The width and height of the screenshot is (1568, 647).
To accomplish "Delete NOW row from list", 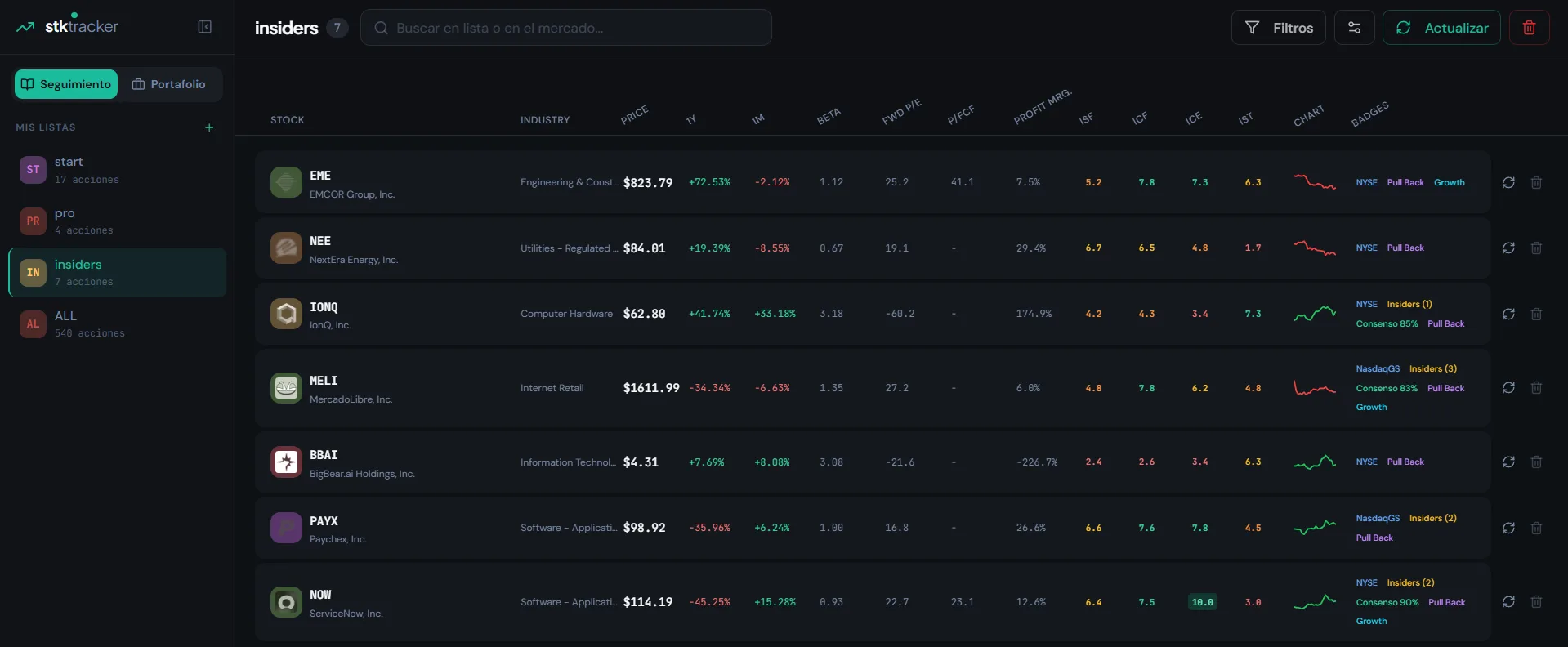I will coord(1536,601).
